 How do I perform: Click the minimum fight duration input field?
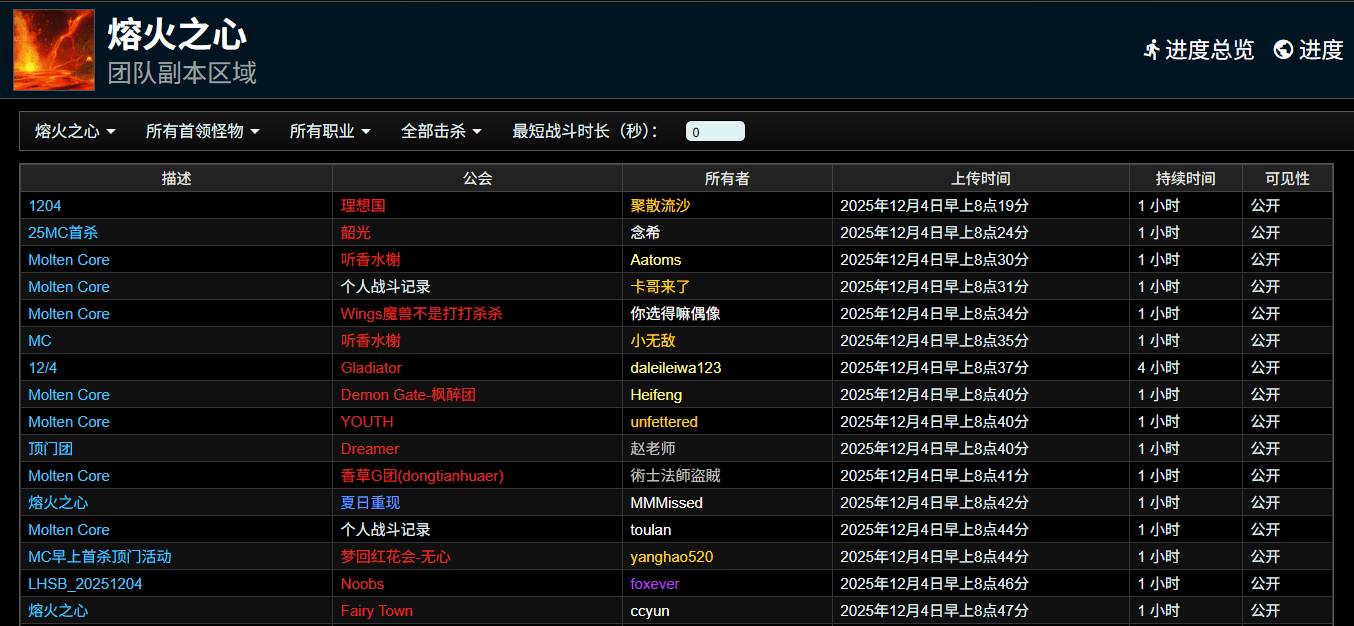click(x=715, y=132)
